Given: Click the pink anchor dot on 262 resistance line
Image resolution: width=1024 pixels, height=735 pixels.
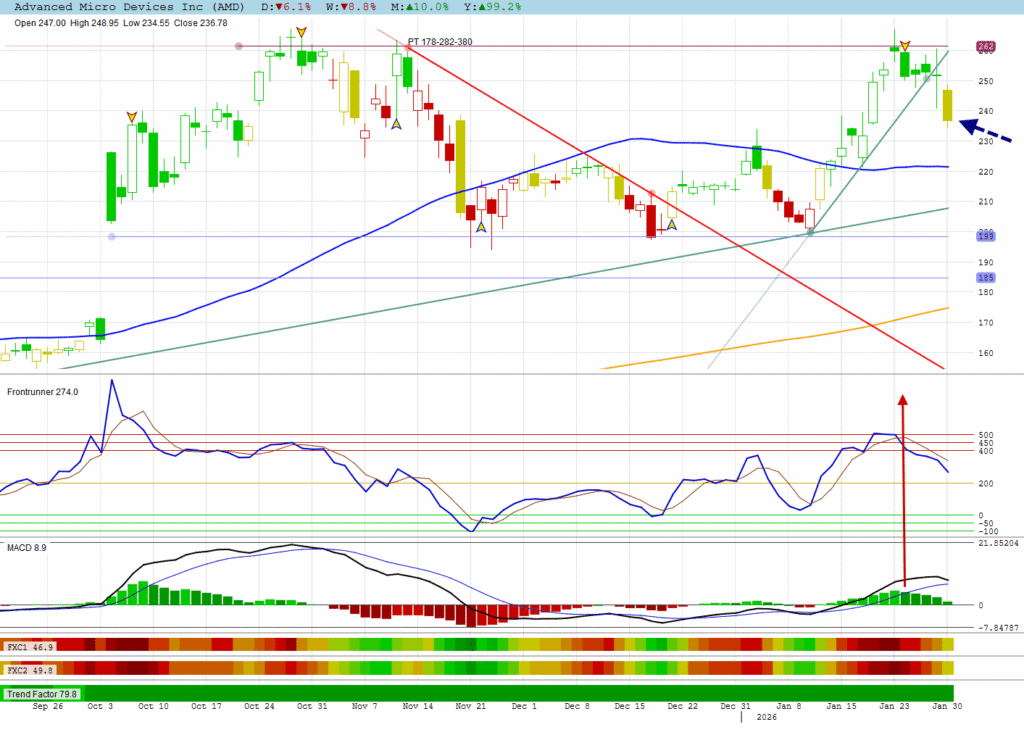Looking at the screenshot, I should 238,46.
